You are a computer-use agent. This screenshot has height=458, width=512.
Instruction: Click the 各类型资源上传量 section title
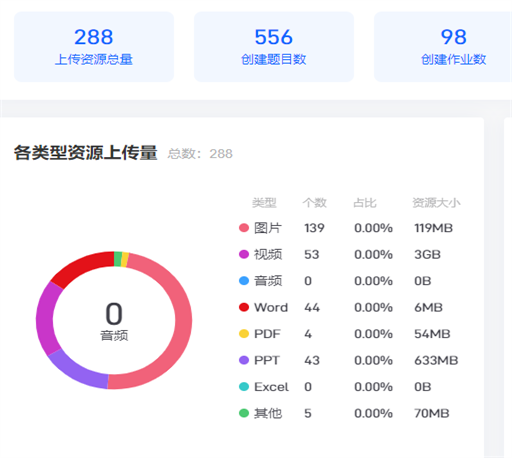(x=85, y=153)
